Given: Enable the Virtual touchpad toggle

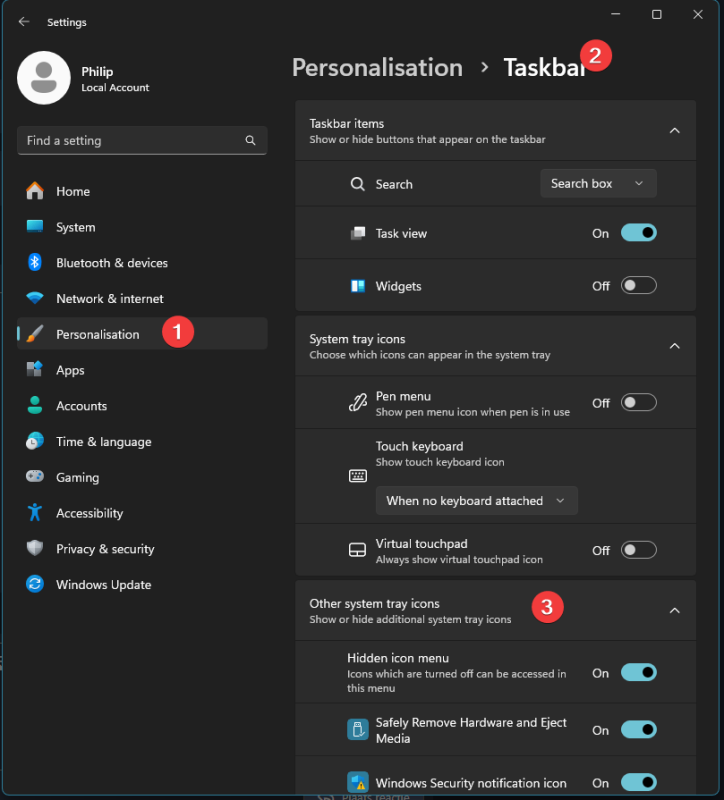Looking at the screenshot, I should click(638, 550).
